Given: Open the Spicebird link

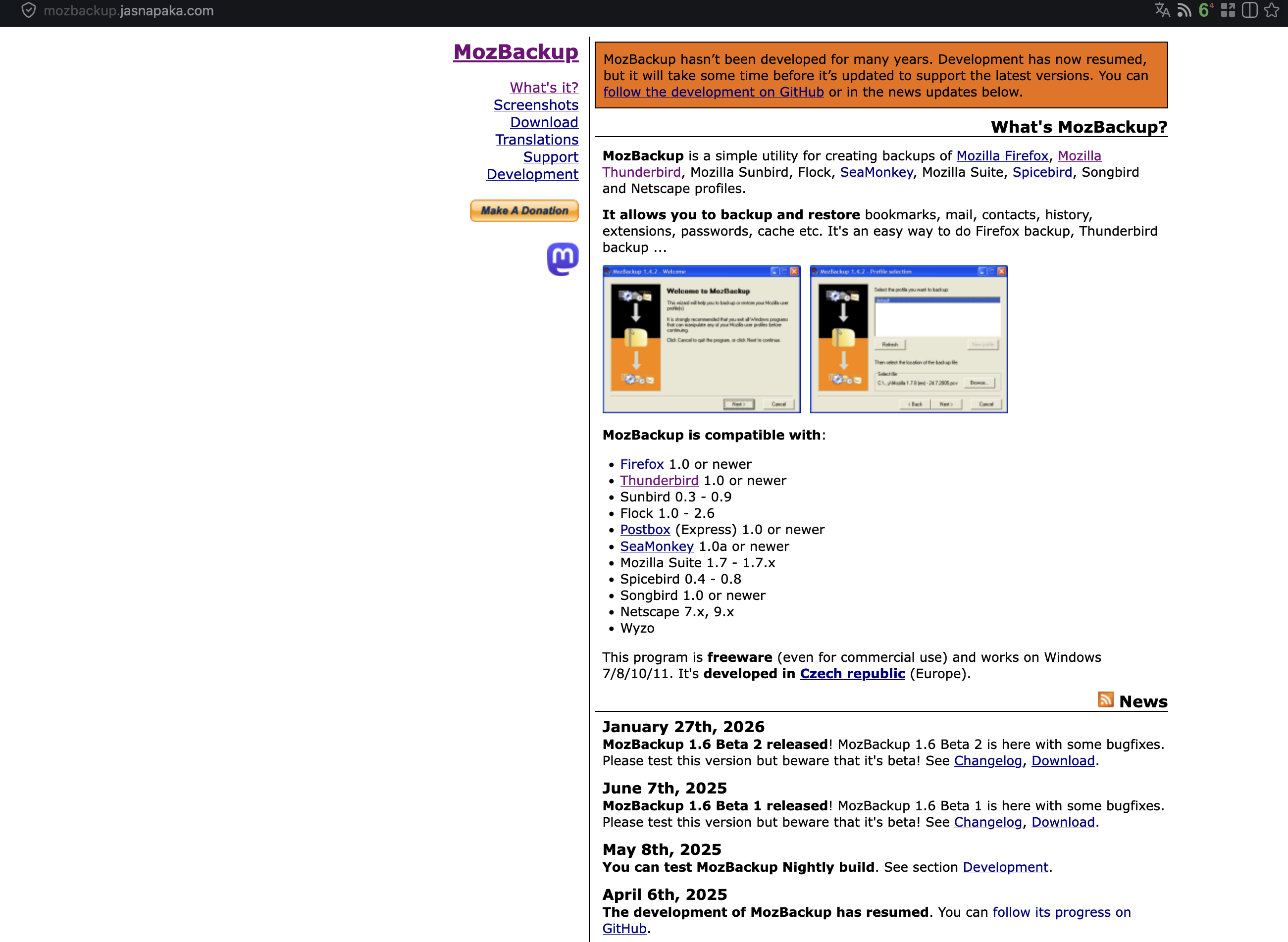Looking at the screenshot, I should (x=1042, y=172).
